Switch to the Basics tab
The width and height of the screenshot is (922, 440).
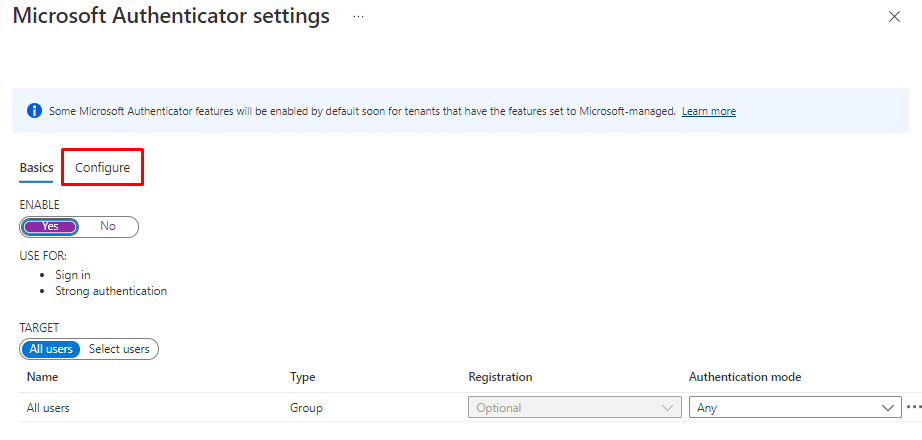click(37, 167)
